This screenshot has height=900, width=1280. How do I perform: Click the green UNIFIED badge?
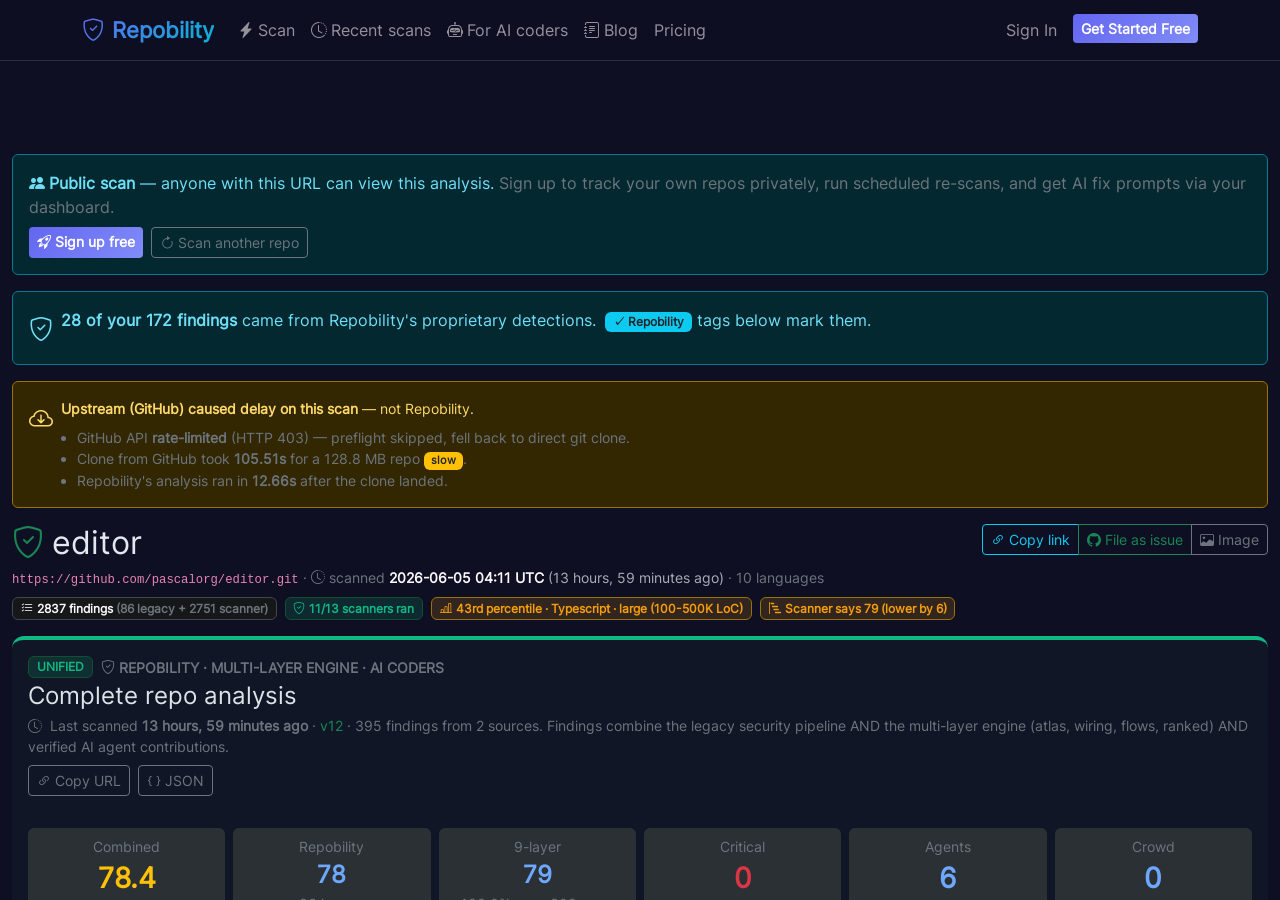60,667
